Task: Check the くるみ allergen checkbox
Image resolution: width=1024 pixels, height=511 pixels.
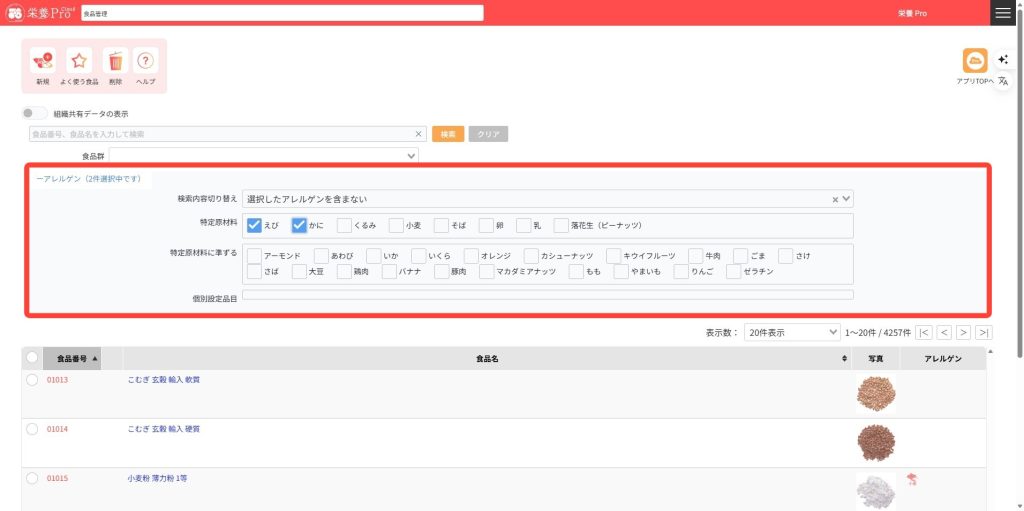Action: [344, 225]
